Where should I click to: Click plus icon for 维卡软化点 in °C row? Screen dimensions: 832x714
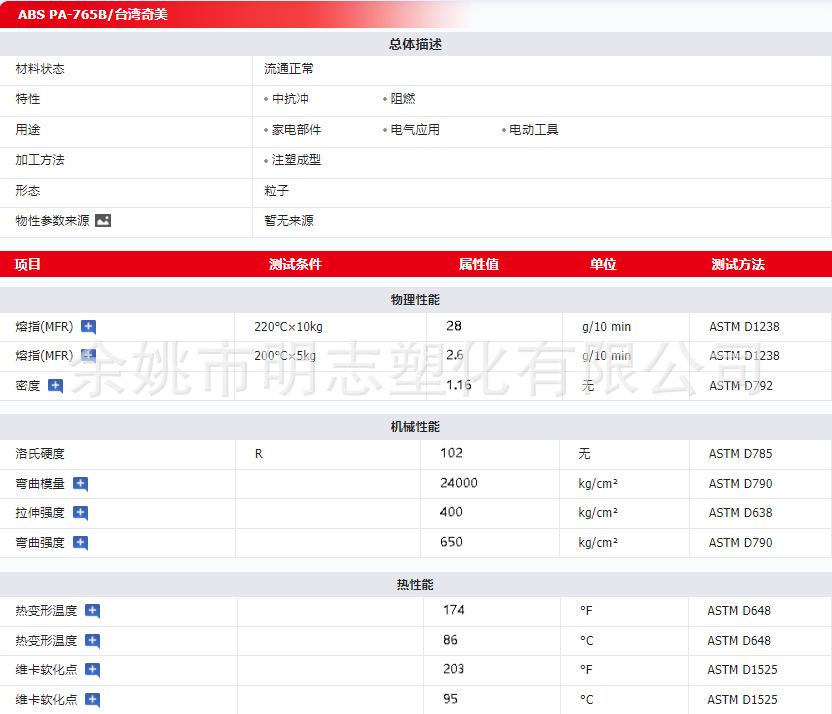(92, 700)
